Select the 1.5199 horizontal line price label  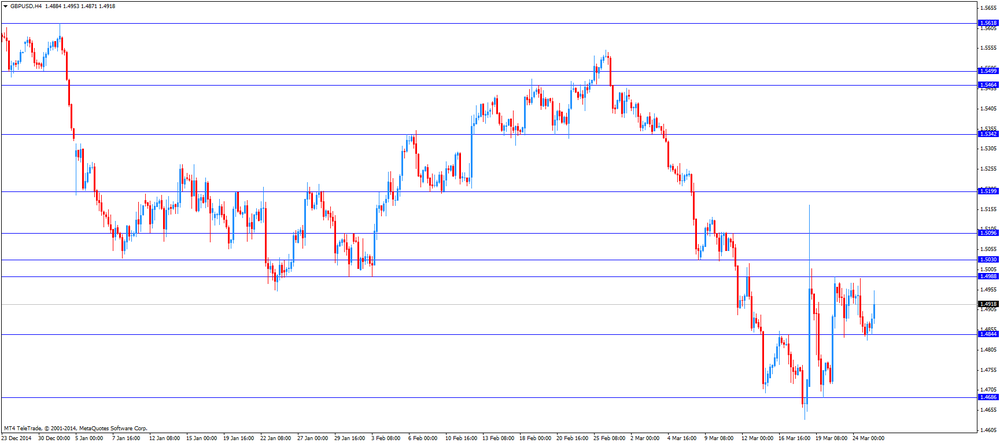click(987, 191)
